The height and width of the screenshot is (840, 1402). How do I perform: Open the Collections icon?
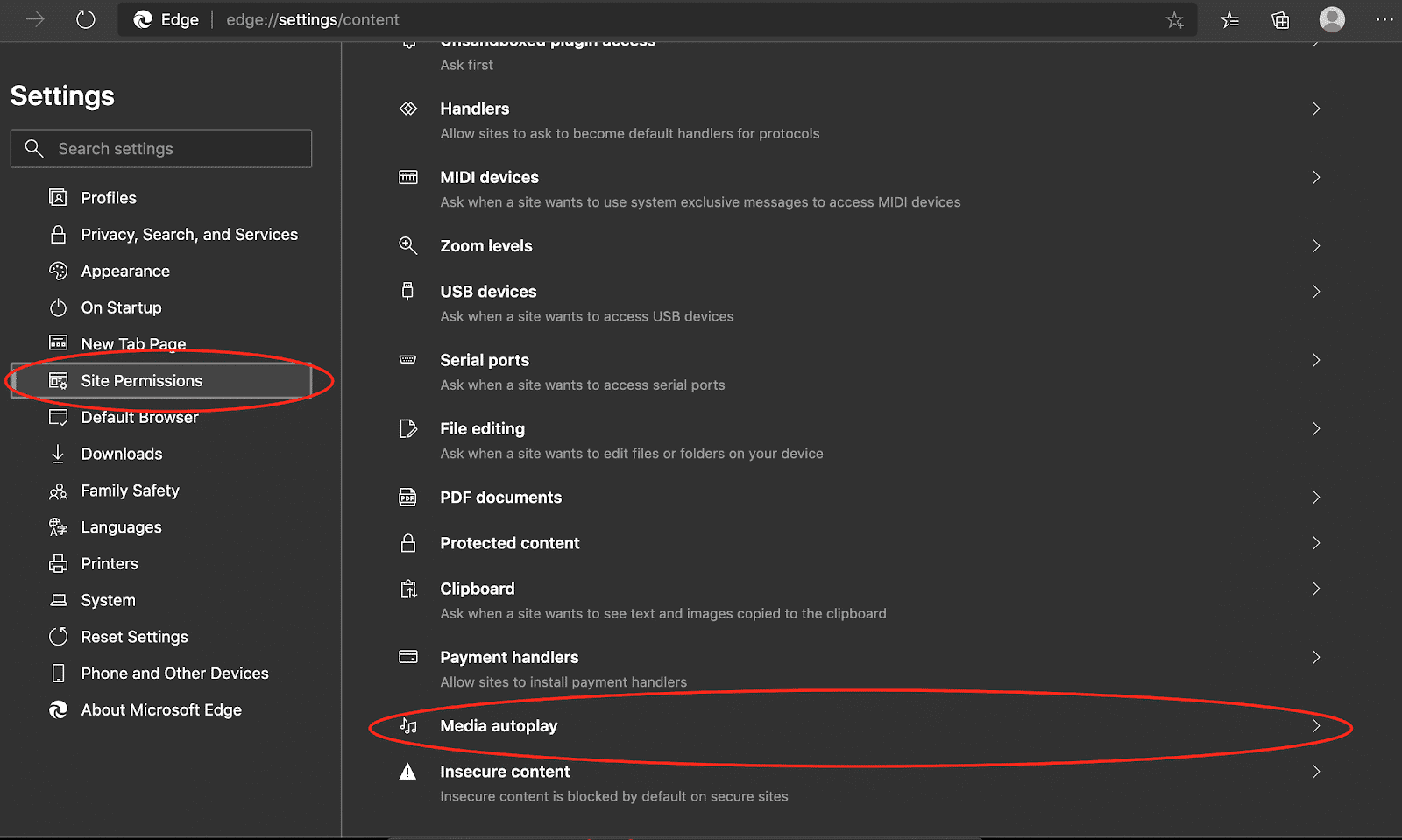1279,19
